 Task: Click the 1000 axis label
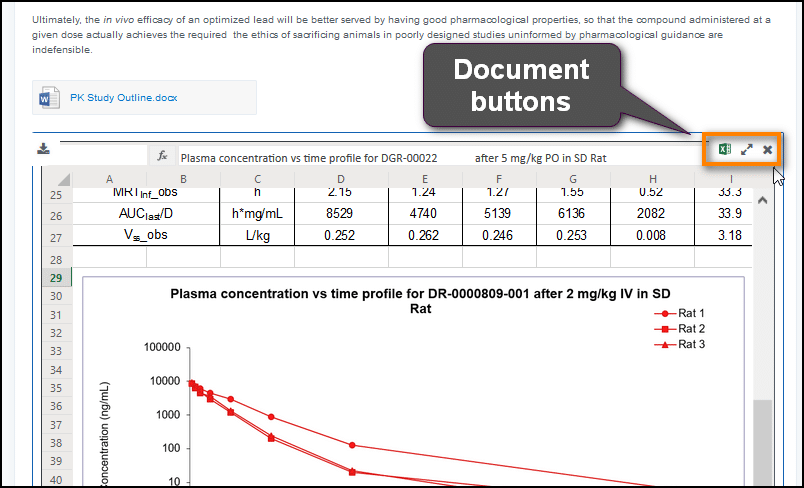[167, 415]
